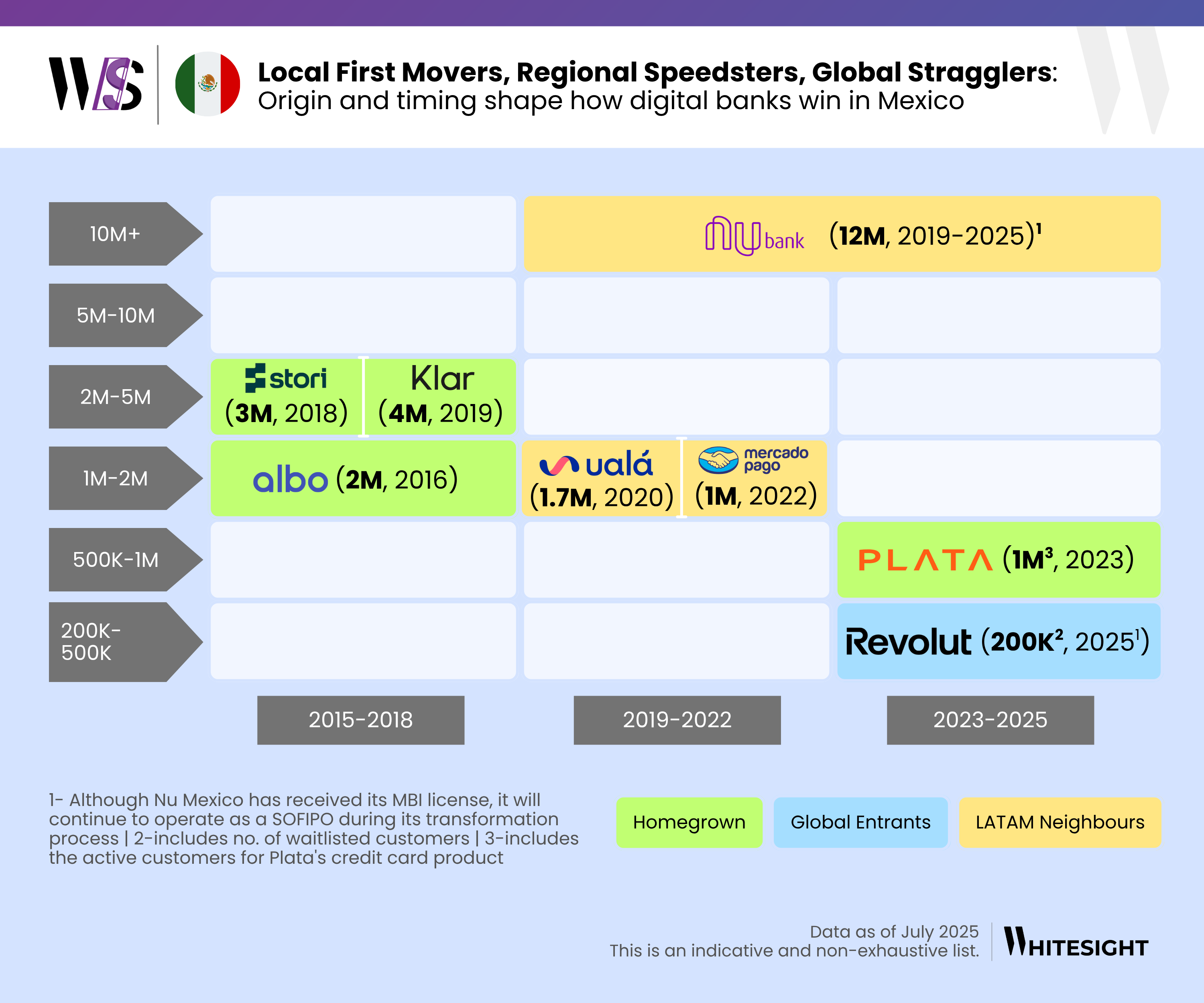
Task: Click the green Homegrown legend swatch
Action: 689,822
